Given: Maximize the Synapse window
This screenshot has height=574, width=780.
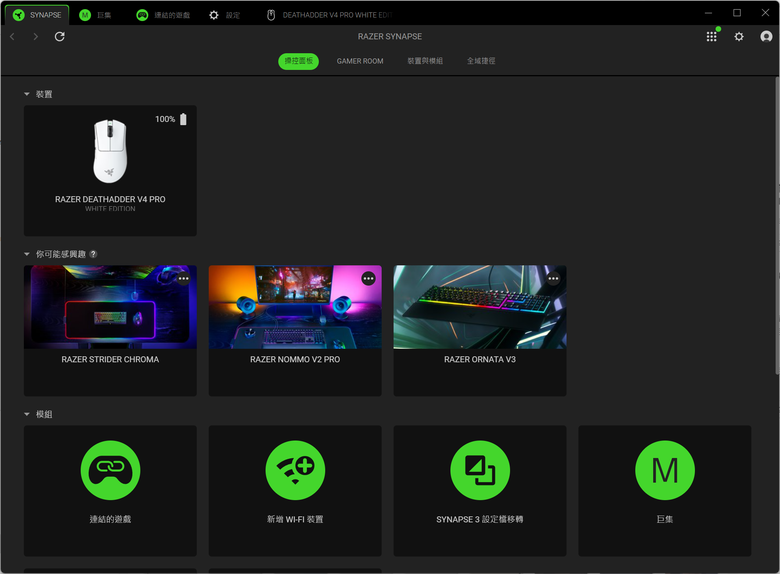Looking at the screenshot, I should click(737, 13).
